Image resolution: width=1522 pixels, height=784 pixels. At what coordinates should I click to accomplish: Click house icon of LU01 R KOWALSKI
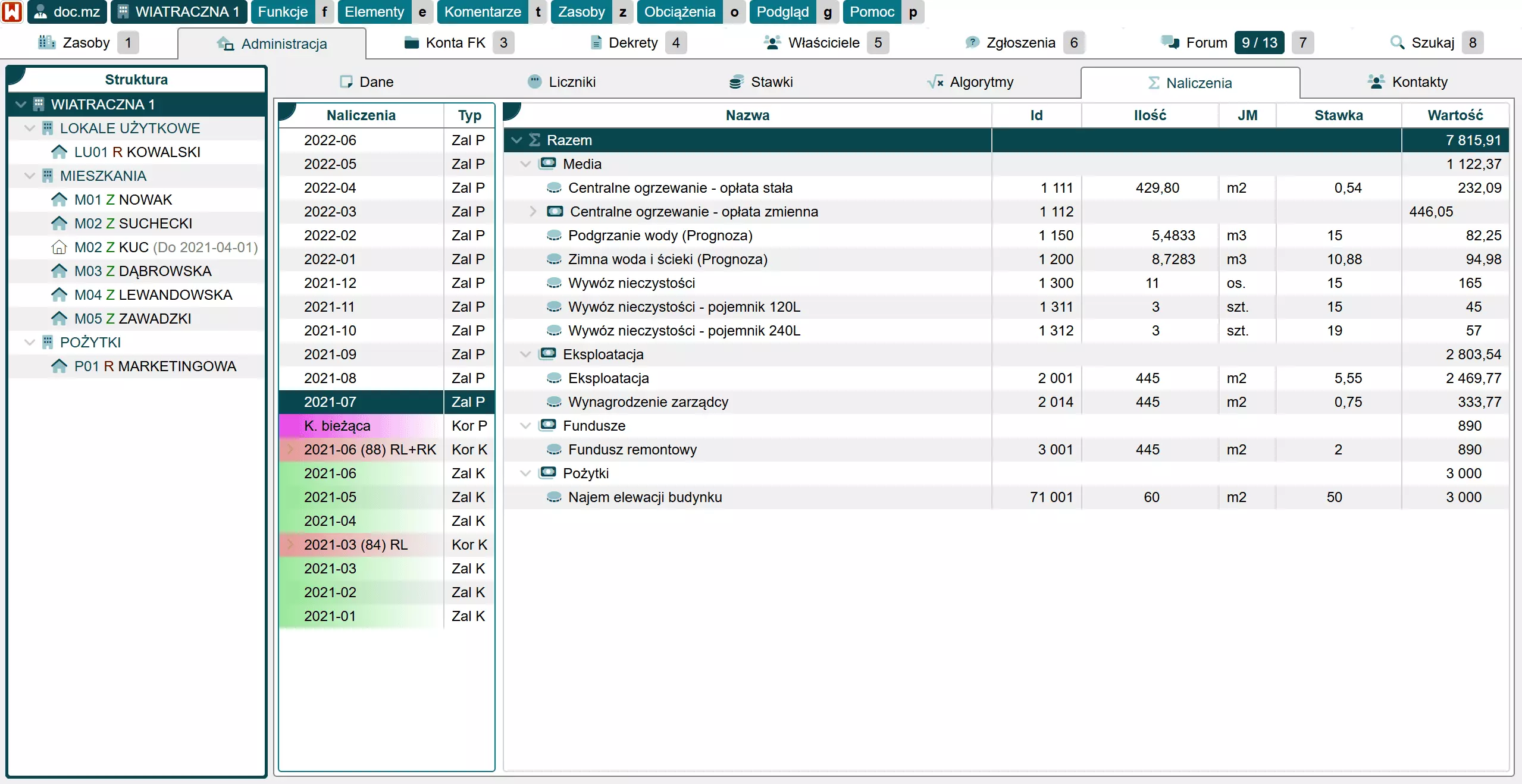pyautogui.click(x=59, y=152)
